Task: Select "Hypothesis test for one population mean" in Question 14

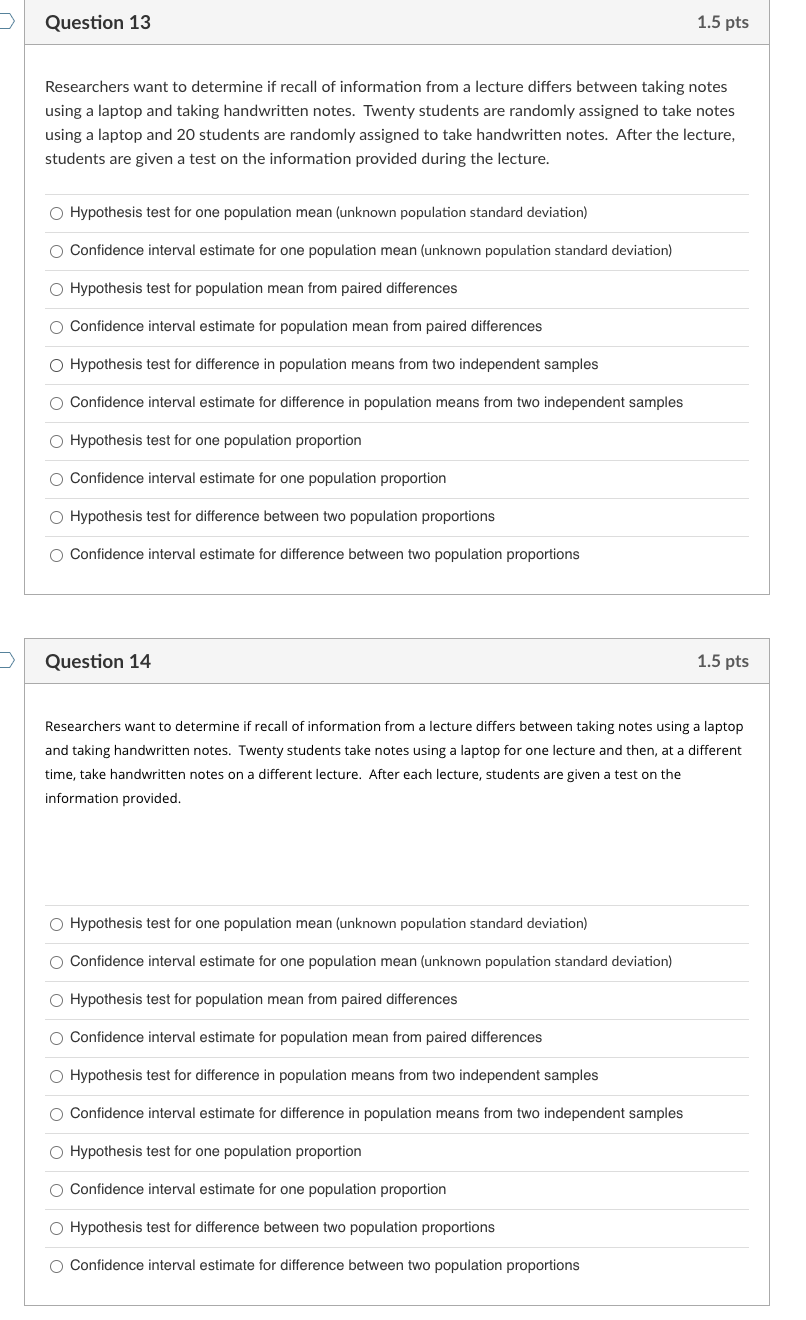Action: point(57,923)
